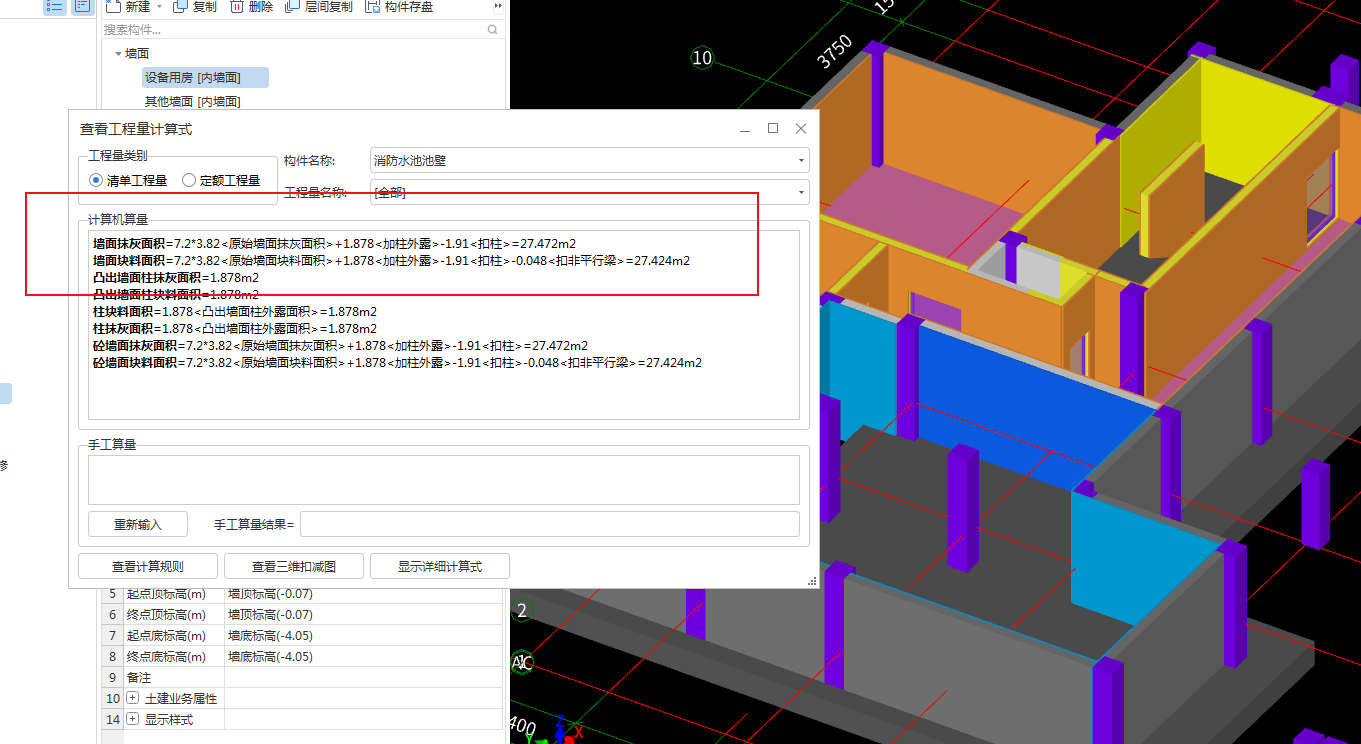Maximize the 查看工程量计算式 dialog
This screenshot has height=744, width=1361.
772,128
